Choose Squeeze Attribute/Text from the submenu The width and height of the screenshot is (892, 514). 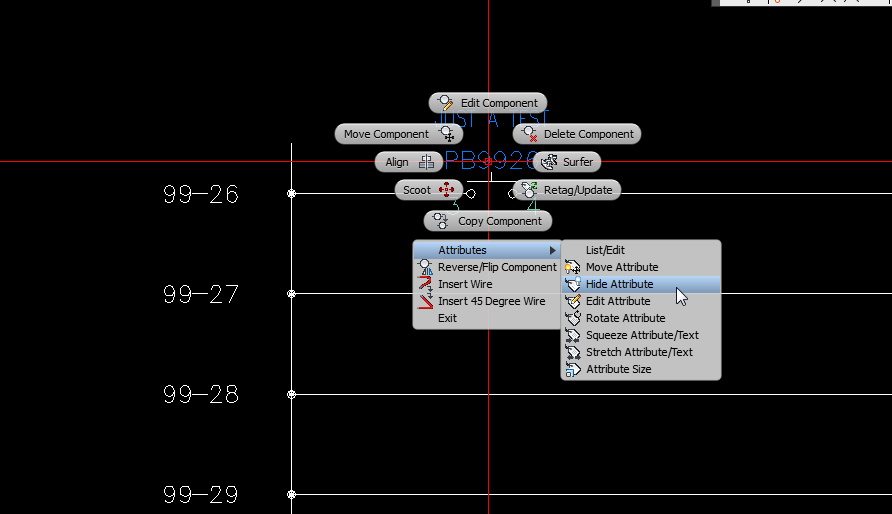pyautogui.click(x=641, y=335)
